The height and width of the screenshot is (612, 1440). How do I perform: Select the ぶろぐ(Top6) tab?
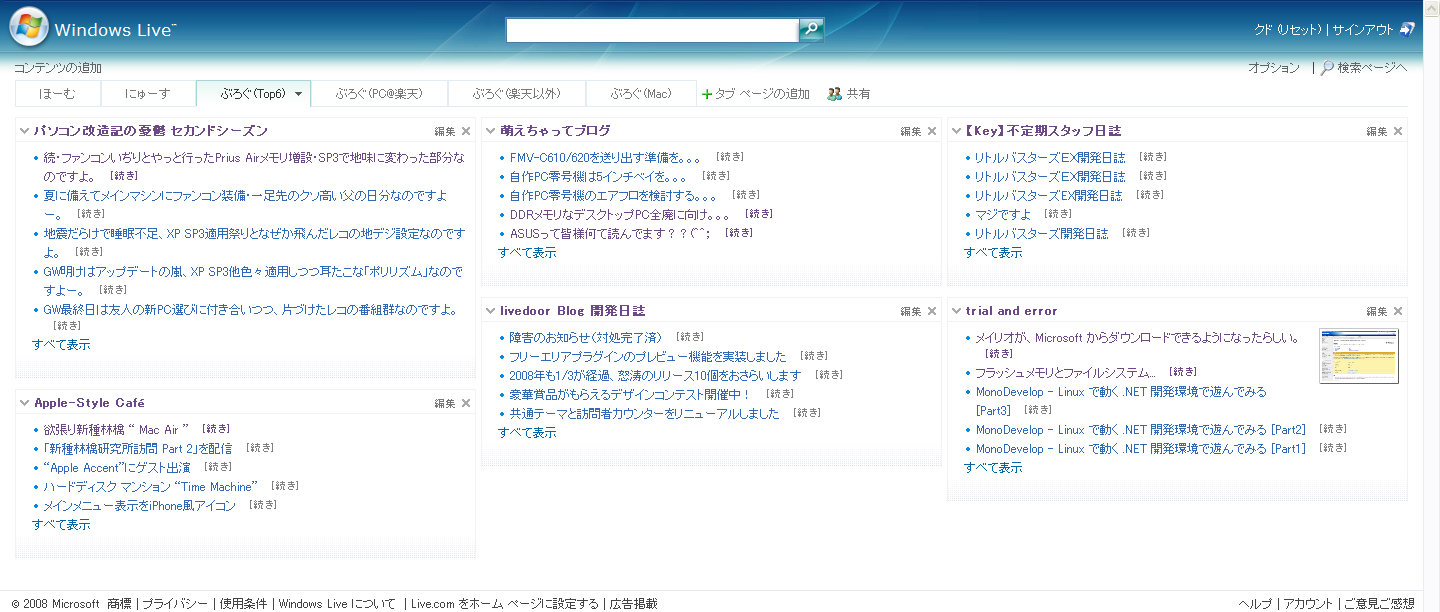point(253,94)
